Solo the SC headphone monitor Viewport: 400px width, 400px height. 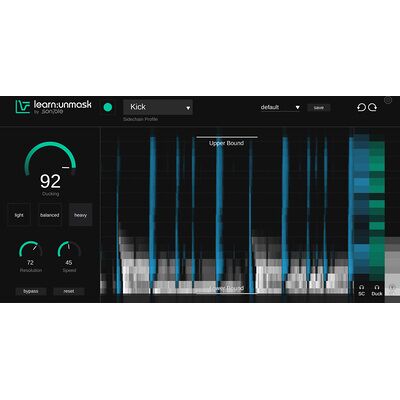coord(362,290)
